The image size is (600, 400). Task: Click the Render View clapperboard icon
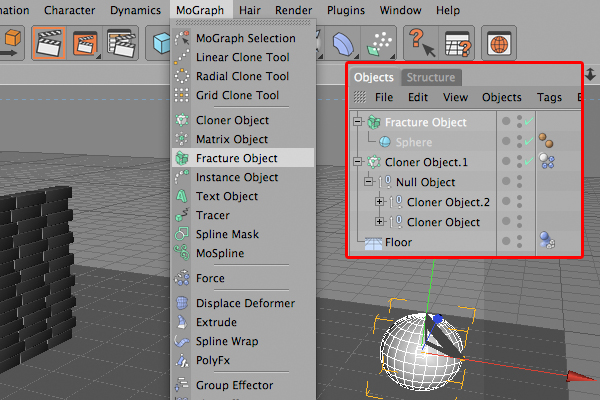tap(49, 43)
